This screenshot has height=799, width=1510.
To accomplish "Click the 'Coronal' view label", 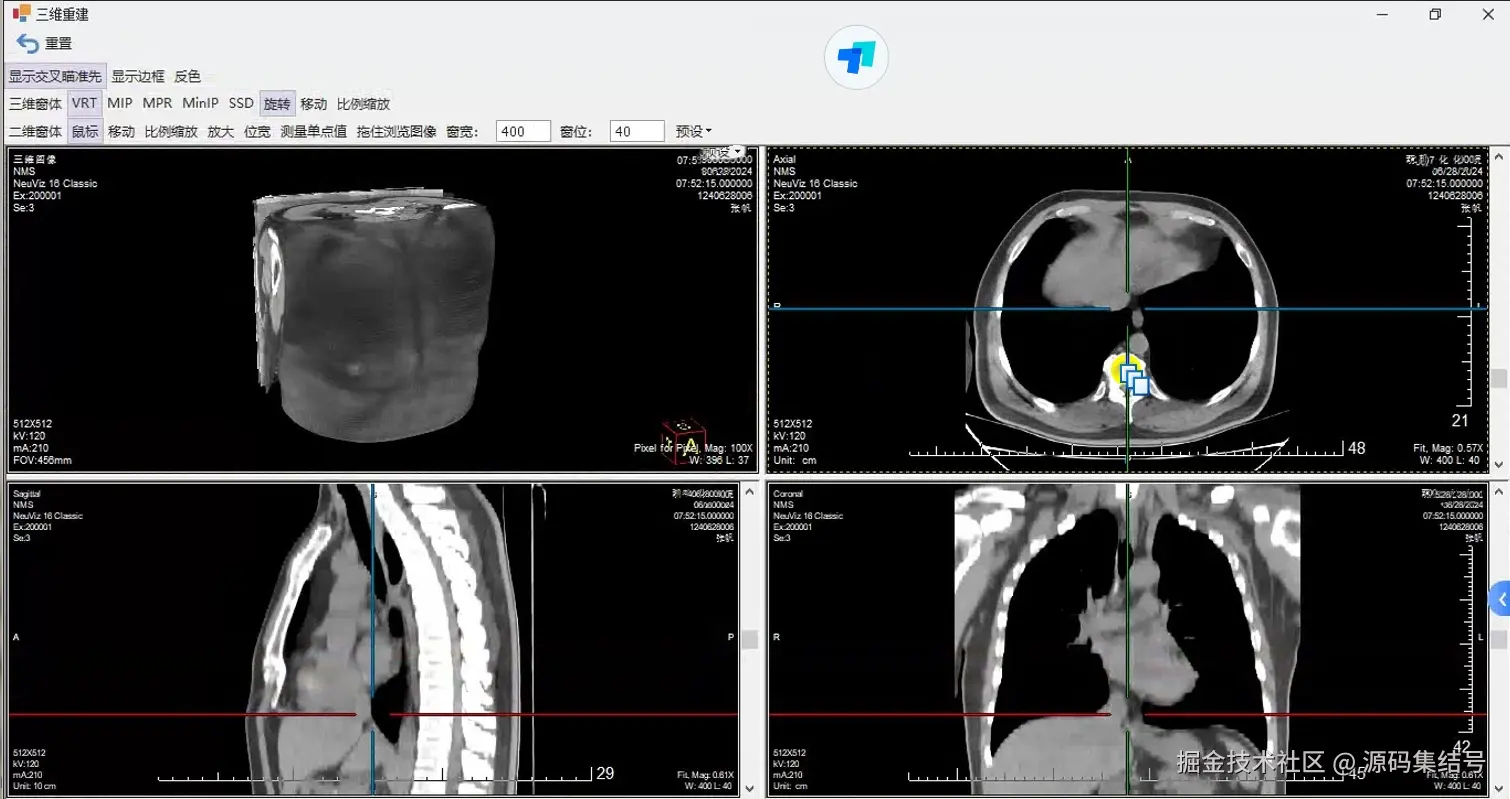I will coord(788,494).
